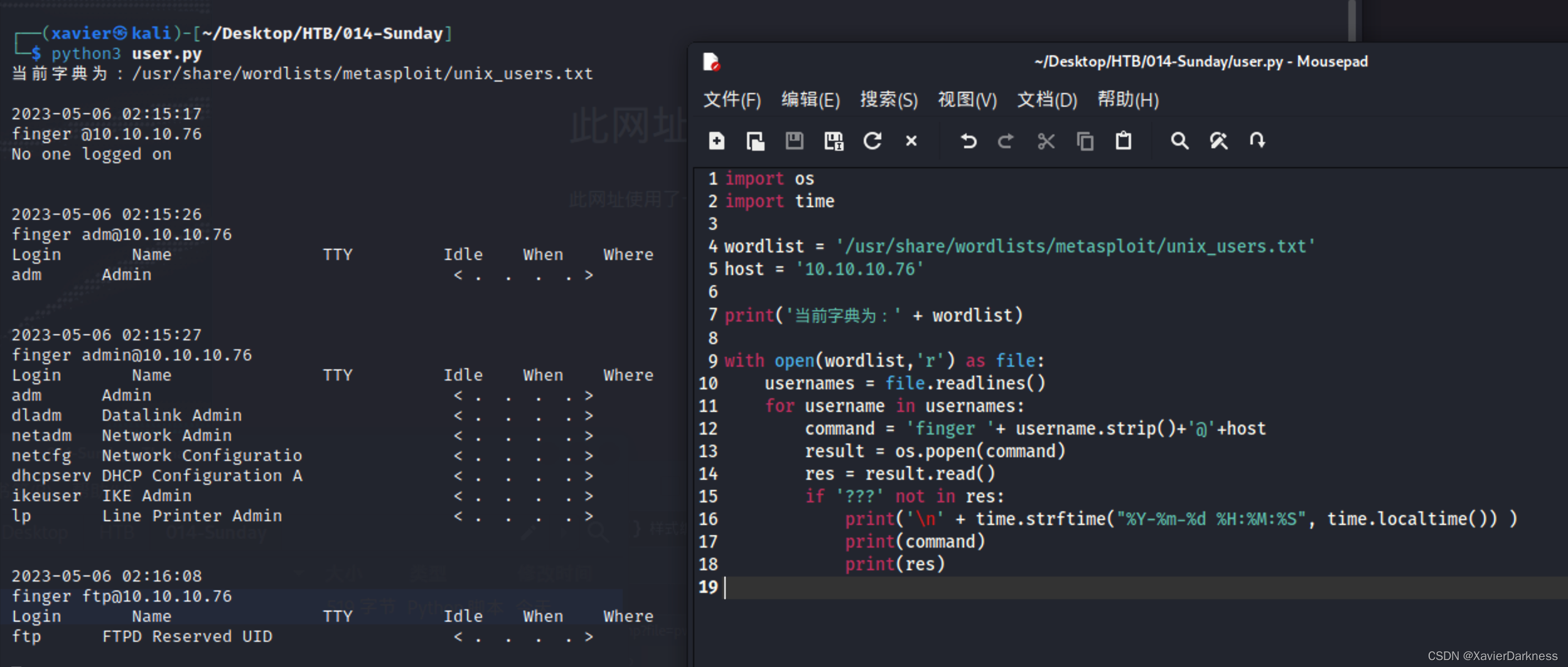The width and height of the screenshot is (1568, 667).
Task: Click the Save As toolbar icon
Action: [x=834, y=141]
